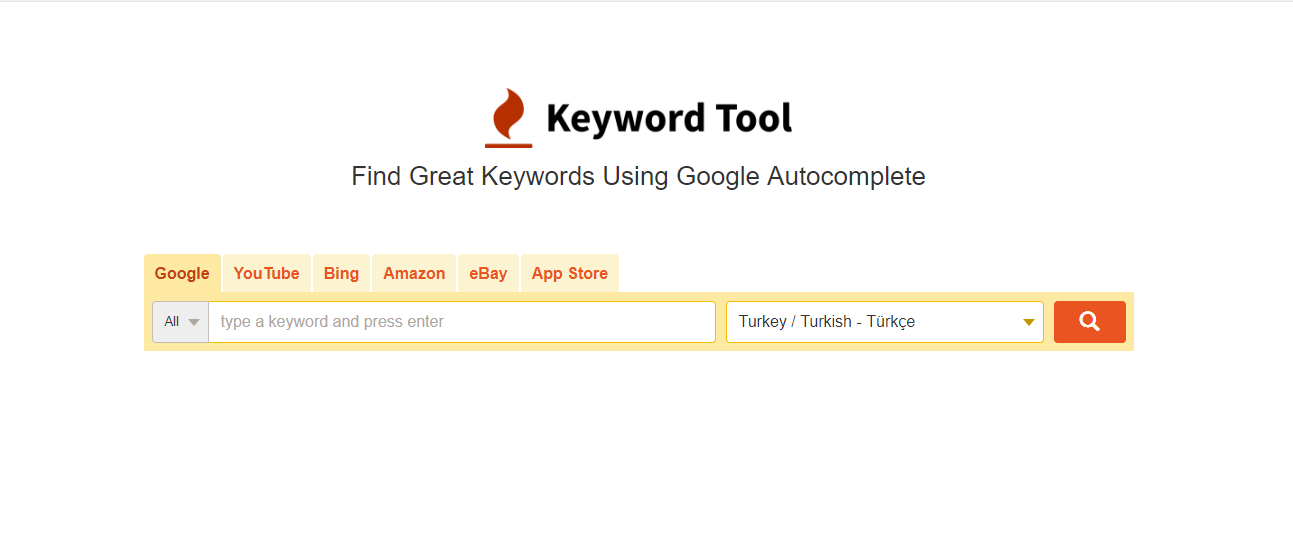The image size is (1293, 533).
Task: Select the Bing tab
Action: tap(341, 273)
